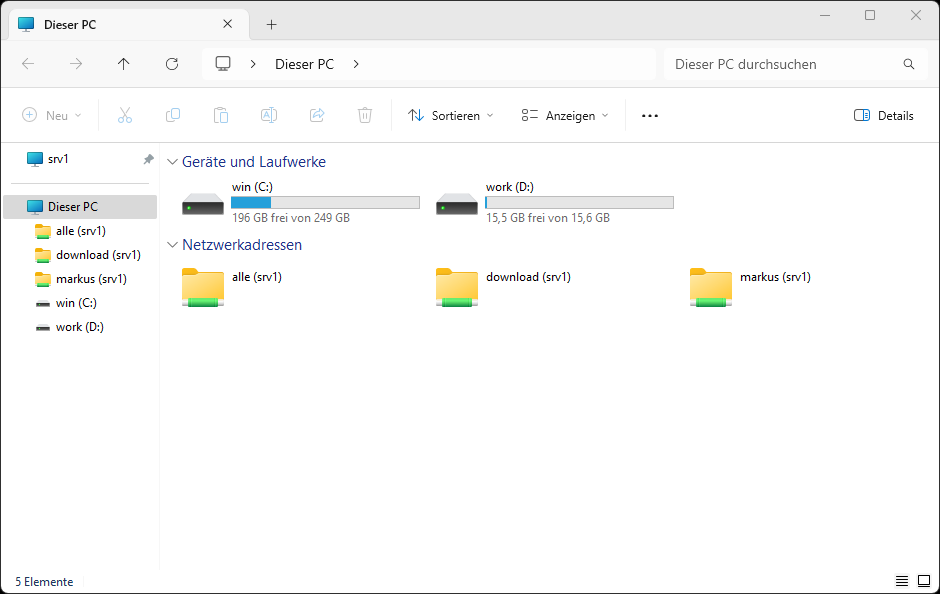Open the Neu dropdown menu
Screen dimensions: 940x594
[52, 116]
